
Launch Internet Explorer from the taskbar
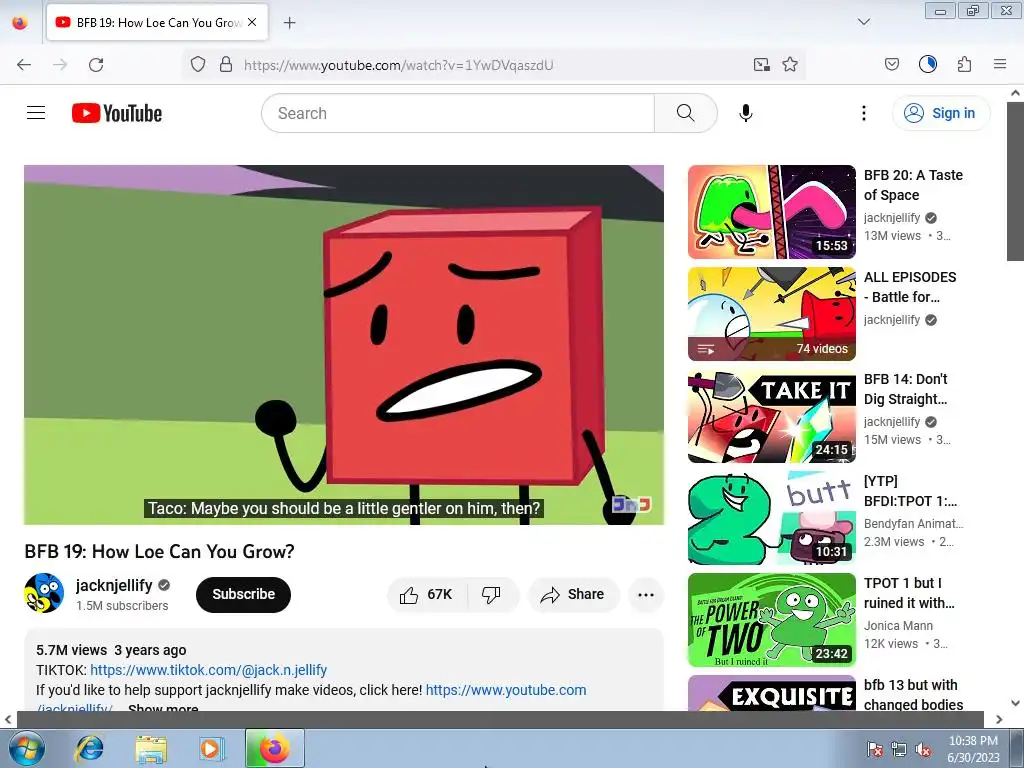pos(89,748)
